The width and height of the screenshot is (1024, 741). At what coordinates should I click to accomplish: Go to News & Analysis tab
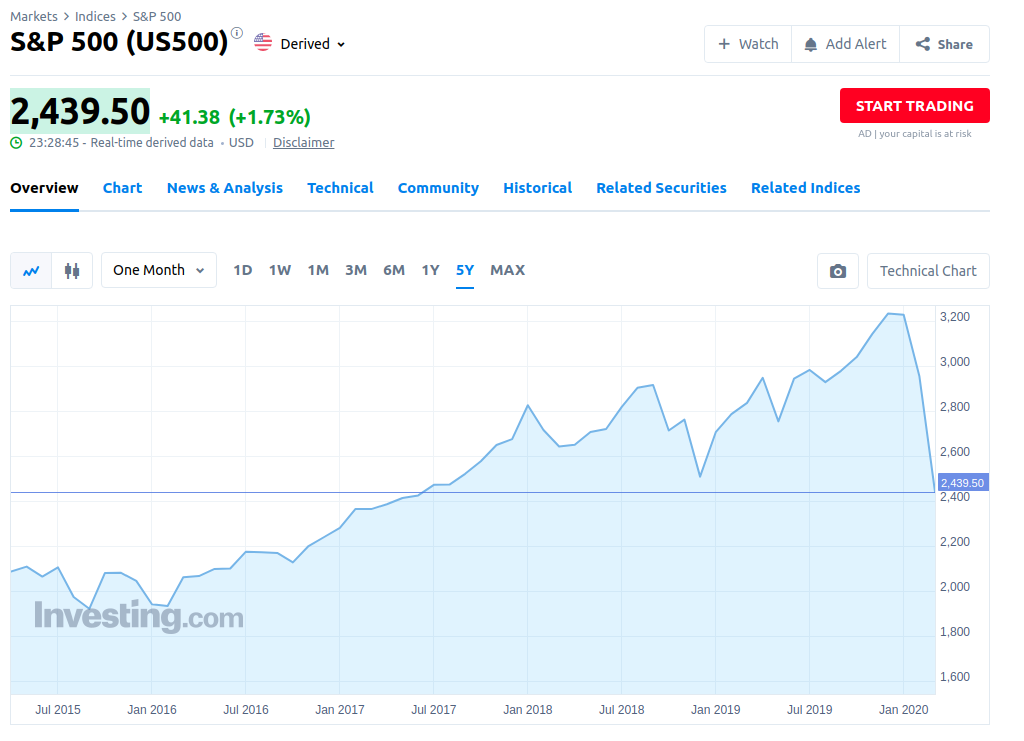pyautogui.click(x=225, y=188)
